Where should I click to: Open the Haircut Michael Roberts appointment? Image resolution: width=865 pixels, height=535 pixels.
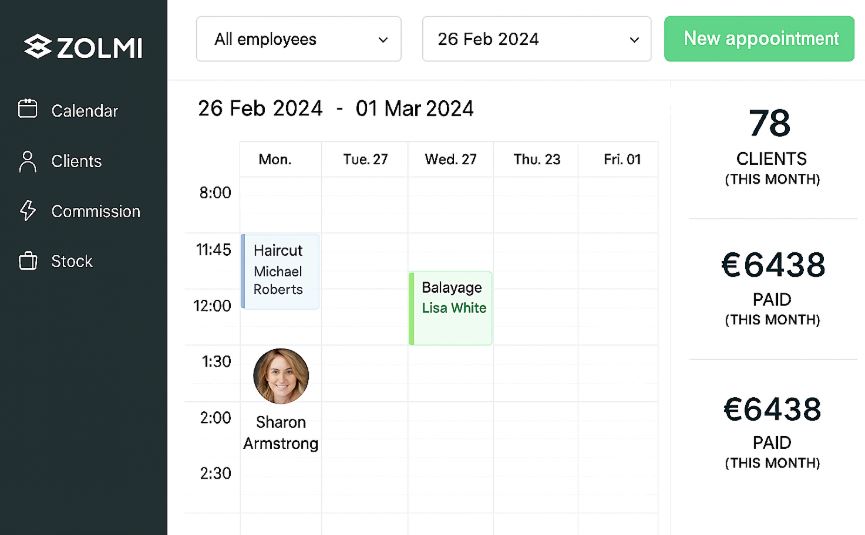tap(280, 271)
